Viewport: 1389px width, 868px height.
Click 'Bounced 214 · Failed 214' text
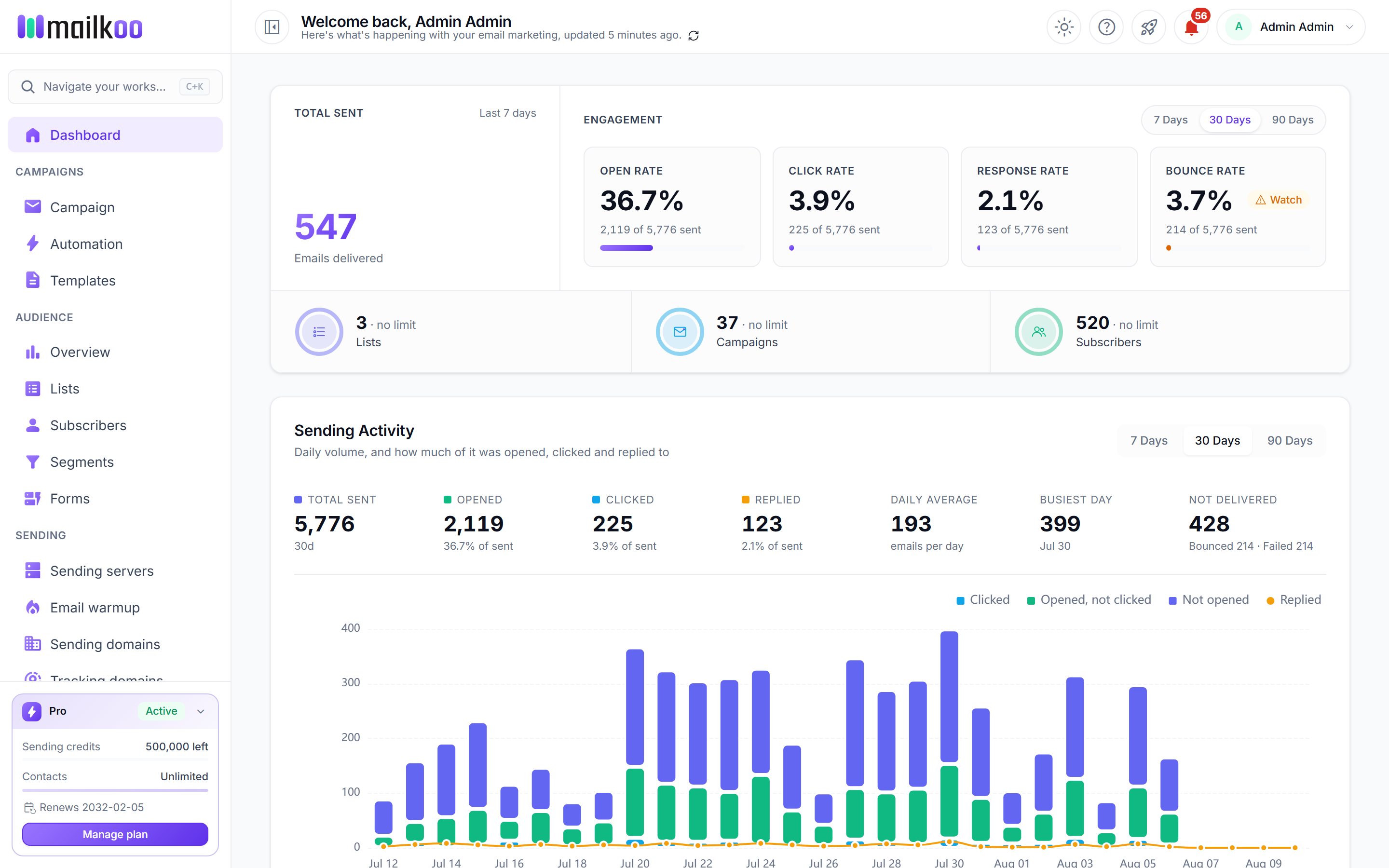[1251, 546]
